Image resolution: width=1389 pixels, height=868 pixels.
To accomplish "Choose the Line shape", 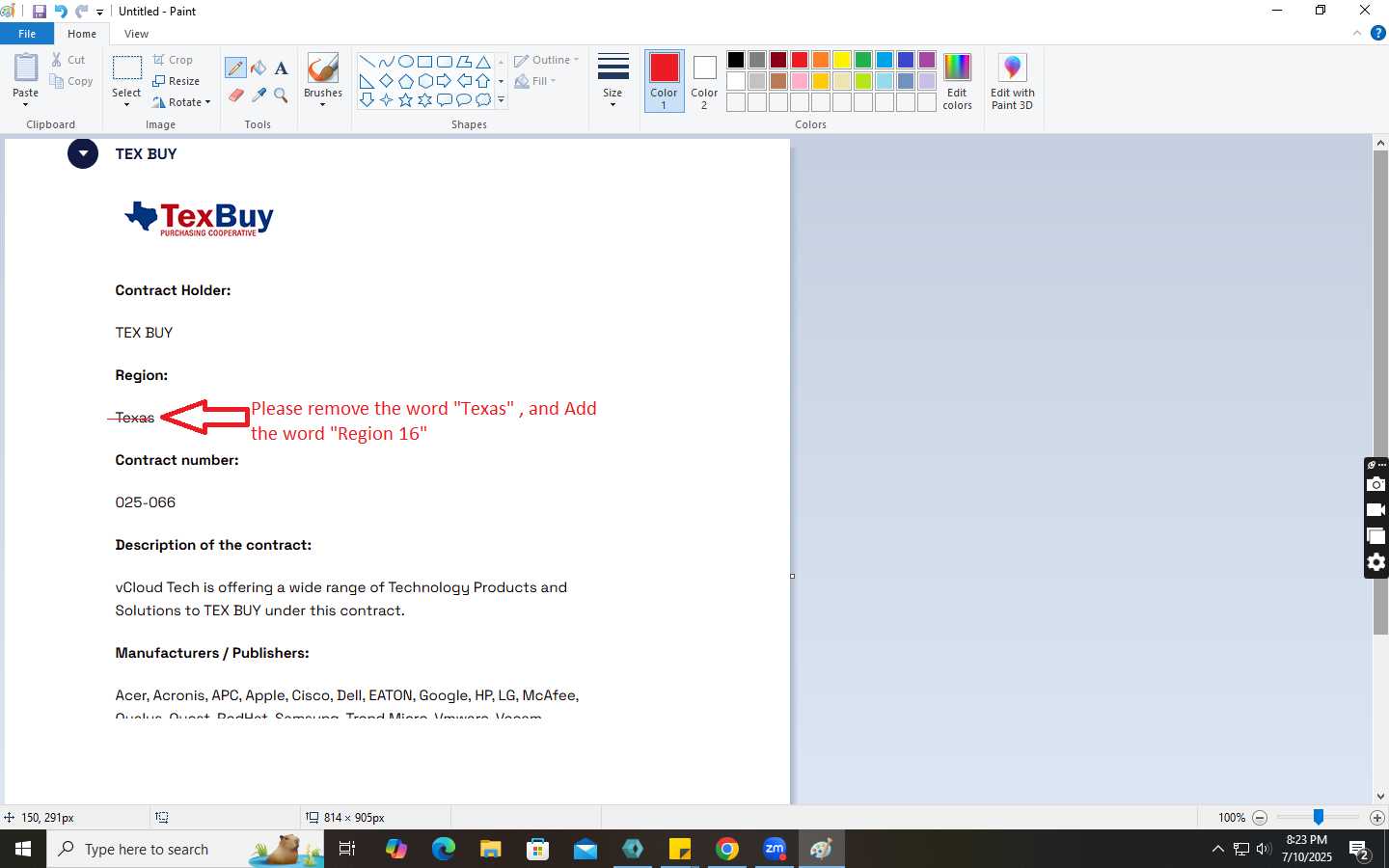I will 367,62.
